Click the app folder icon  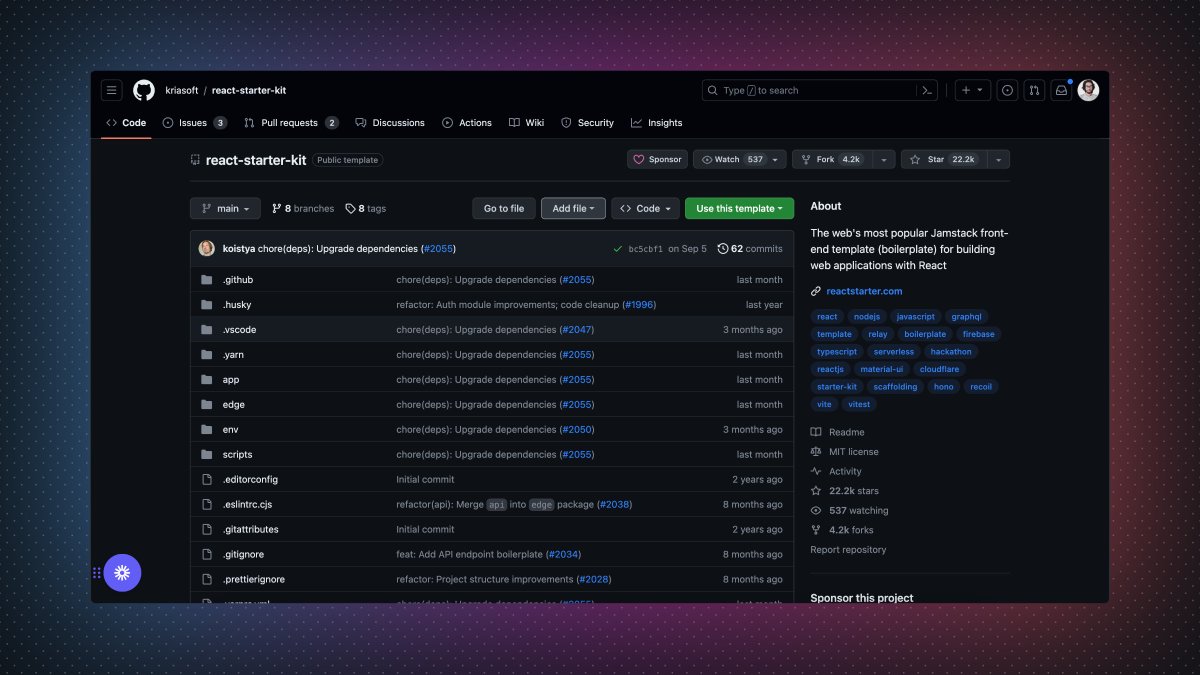[207, 380]
